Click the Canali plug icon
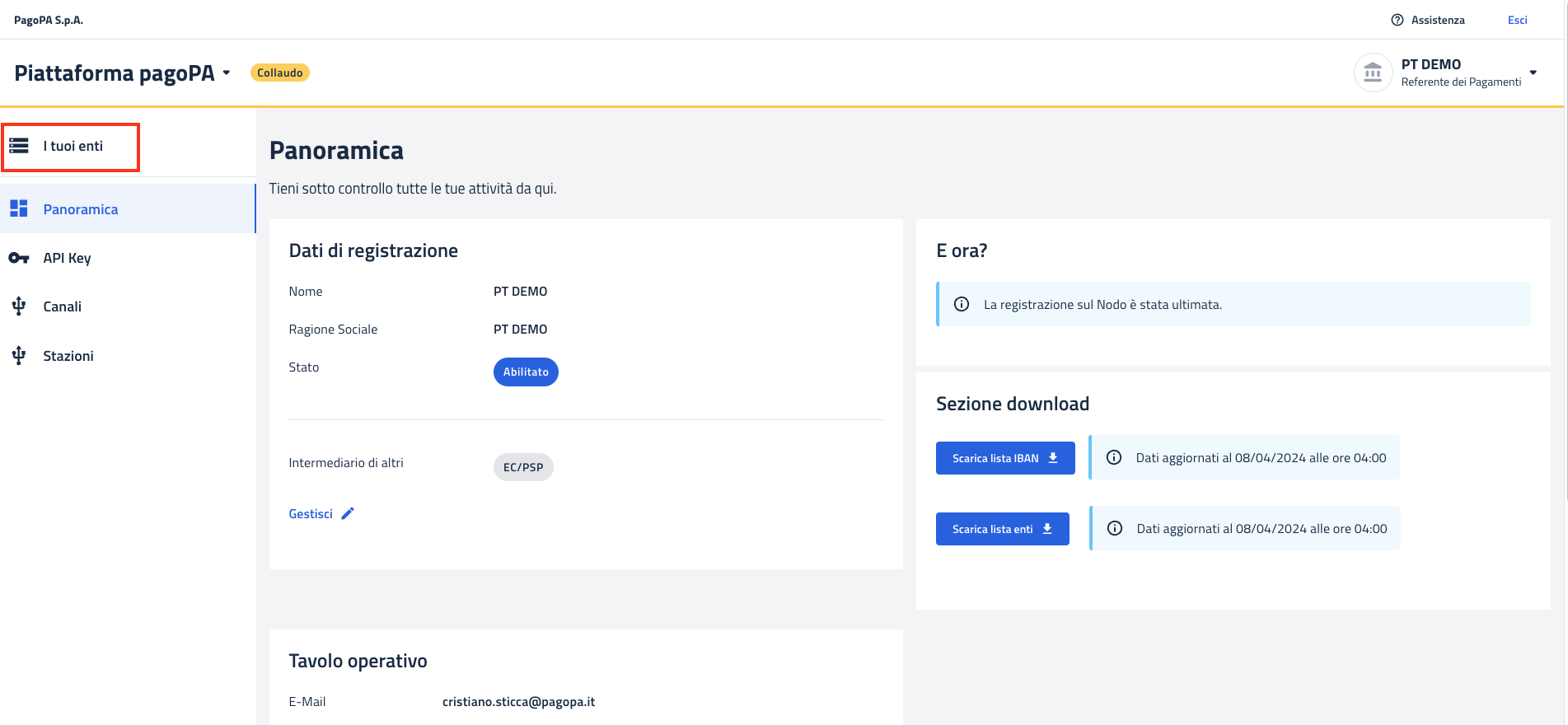Viewport: 1568px width, 725px height. click(x=19, y=306)
